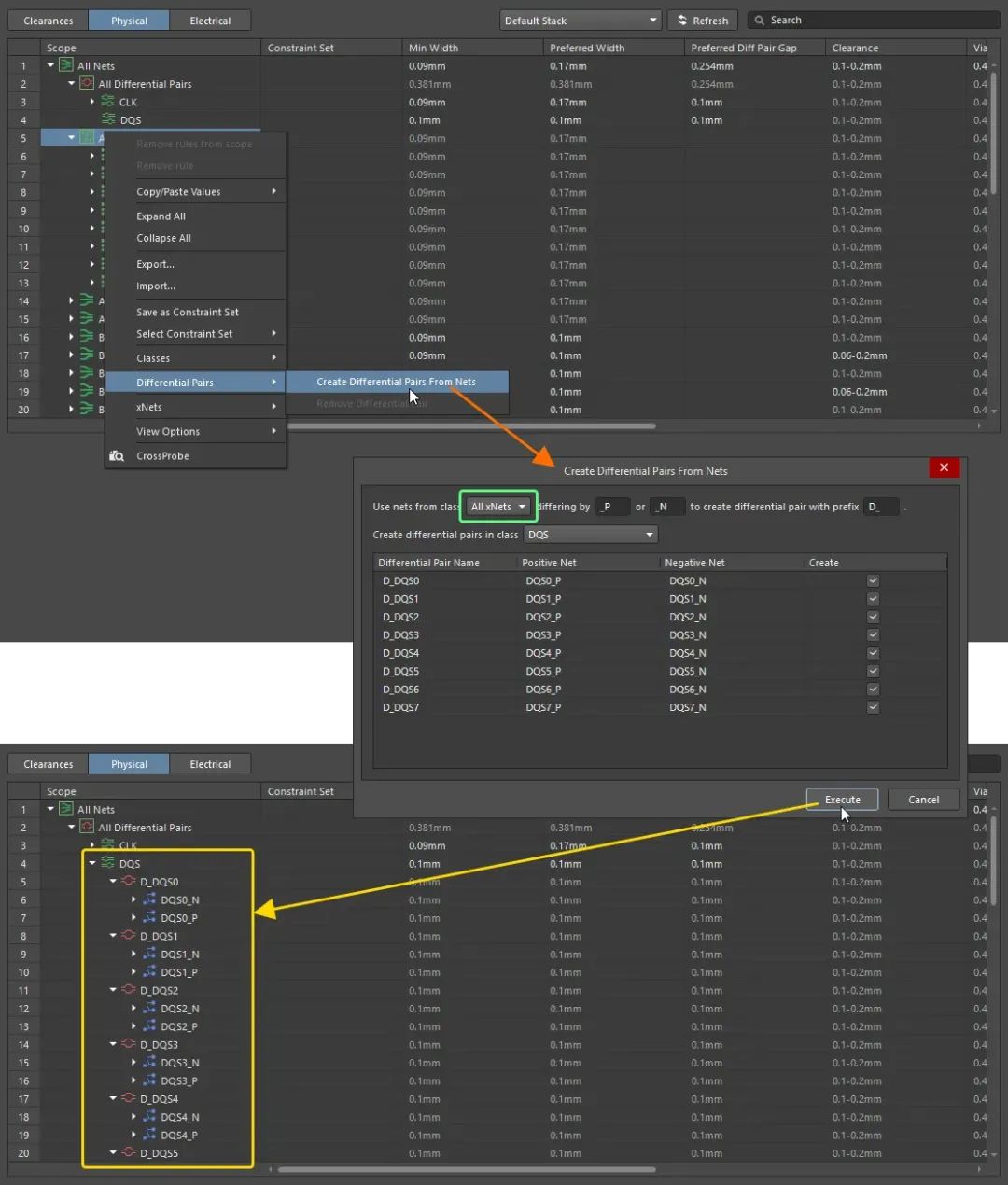Select the Physical tab in bottom panel
Screen dimensions: 1008x1185
129,764
